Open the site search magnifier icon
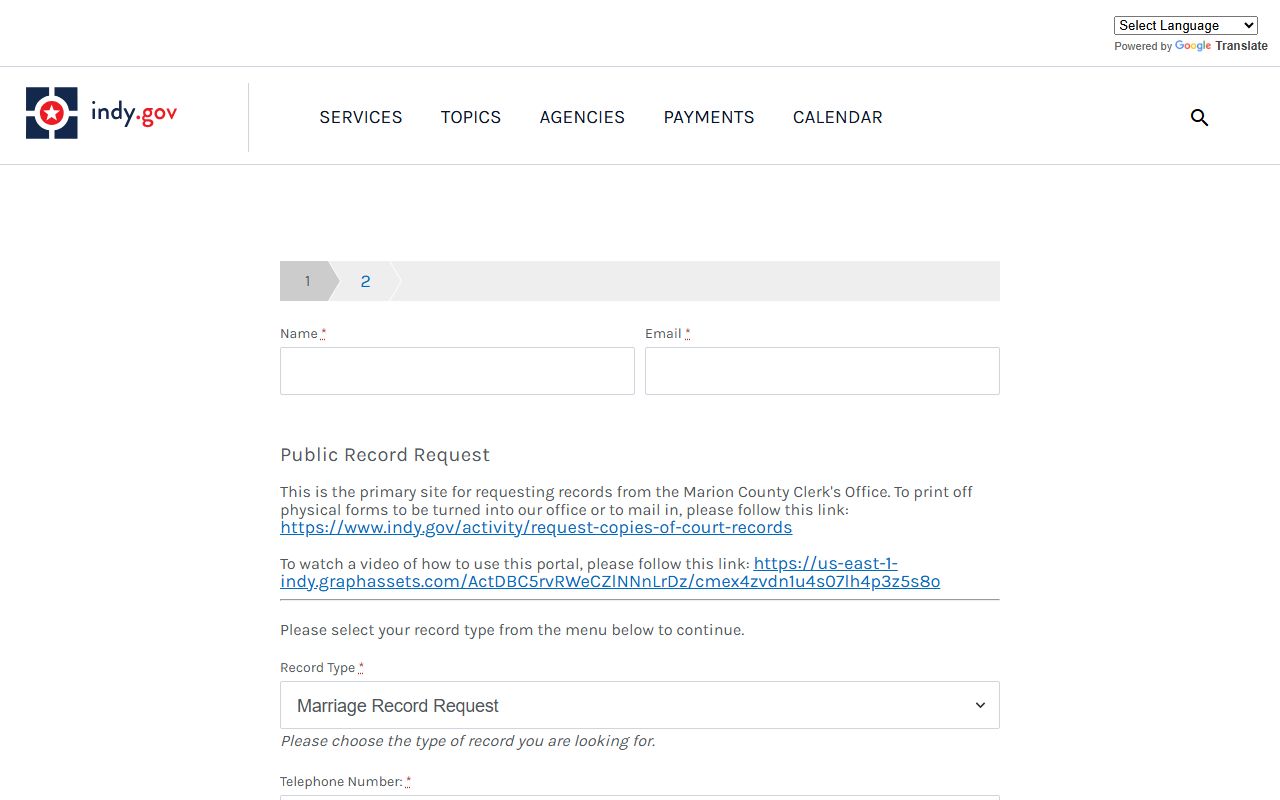This screenshot has width=1280, height=800. [x=1199, y=118]
